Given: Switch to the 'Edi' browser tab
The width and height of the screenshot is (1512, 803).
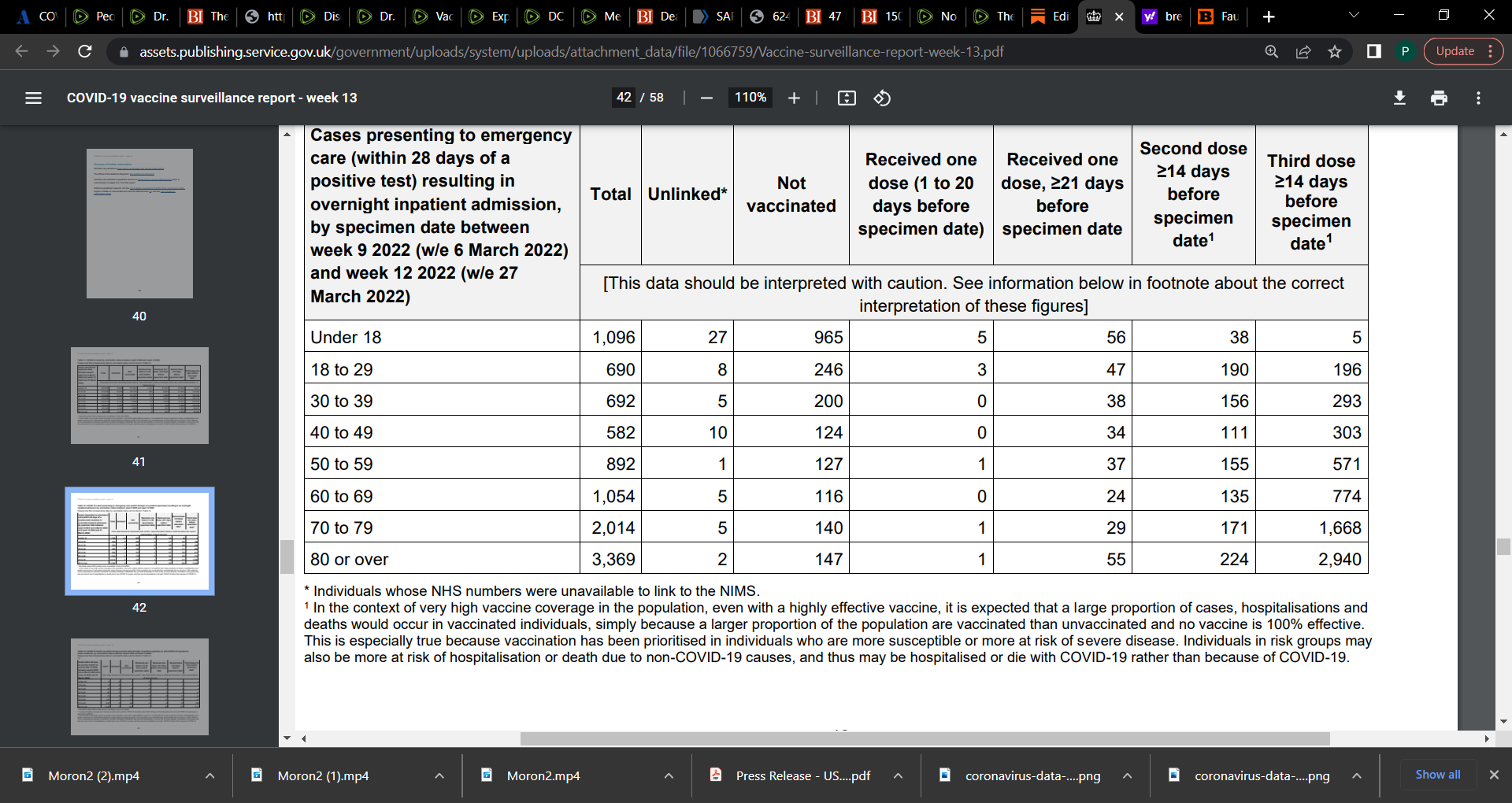Looking at the screenshot, I should click(1051, 17).
